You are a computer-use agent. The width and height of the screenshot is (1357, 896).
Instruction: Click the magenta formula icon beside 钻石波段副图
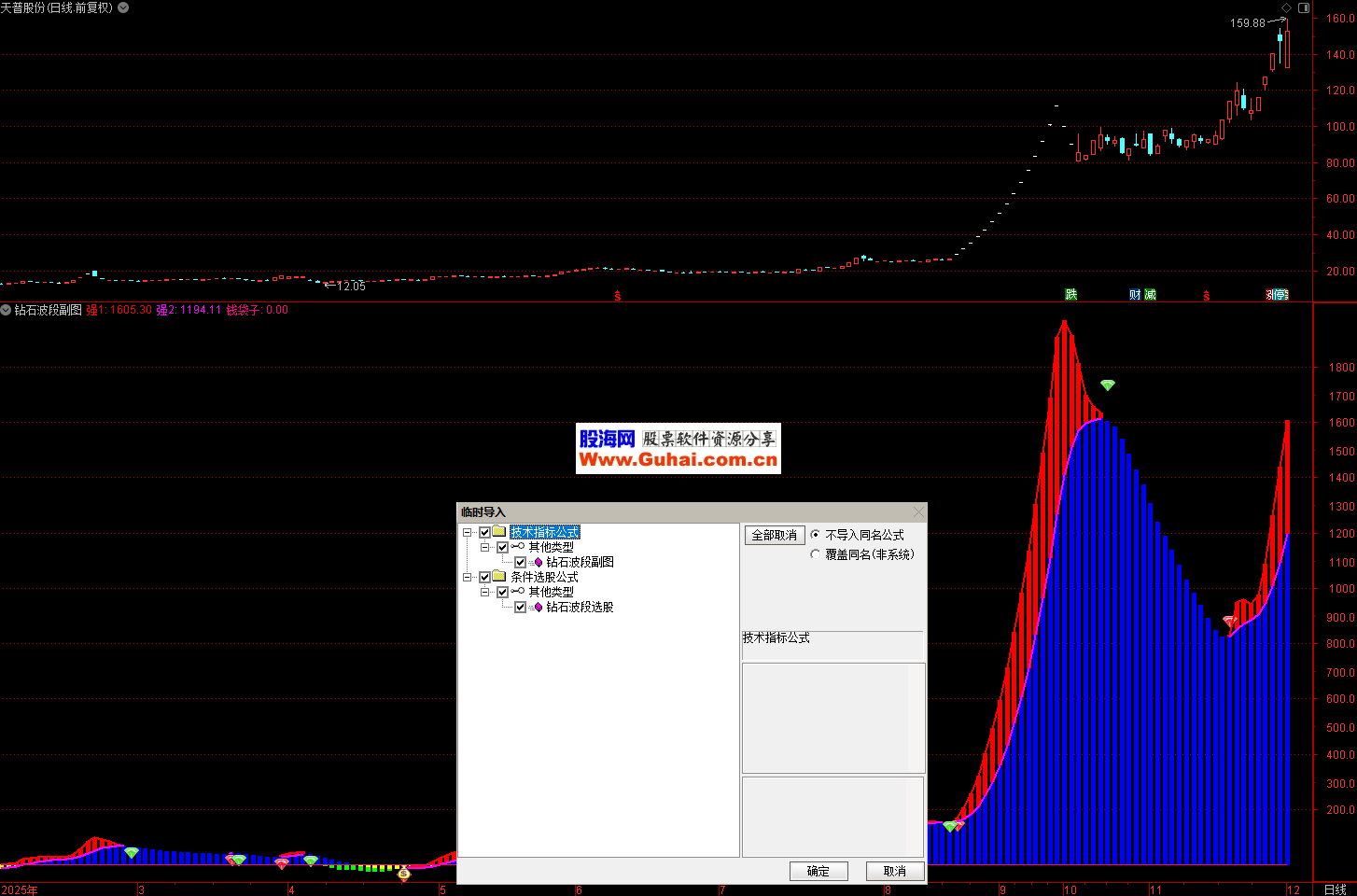(x=538, y=562)
